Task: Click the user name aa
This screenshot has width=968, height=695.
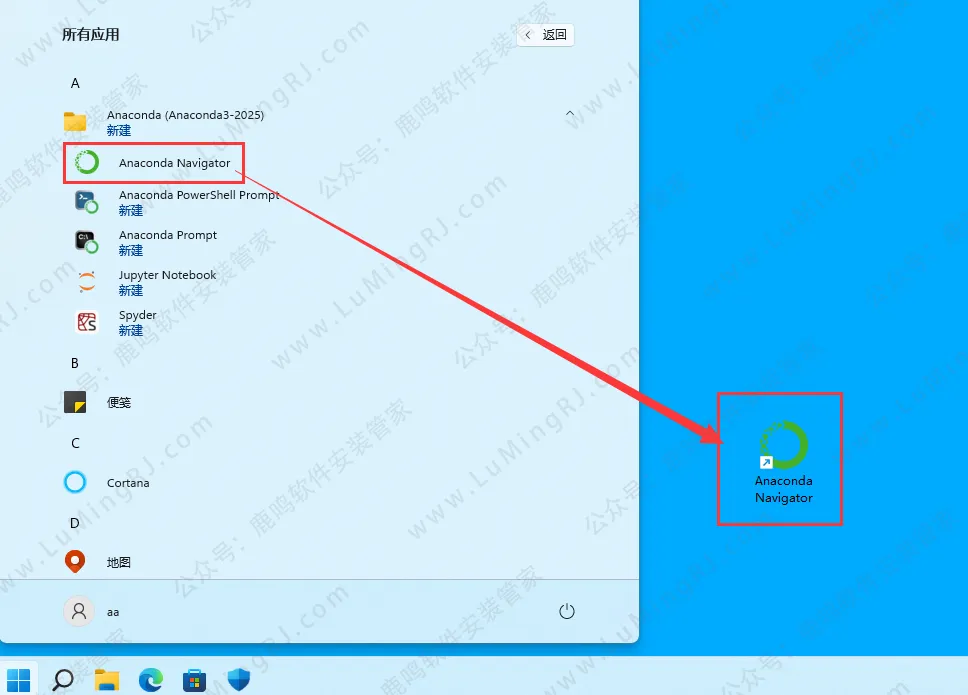Action: click(x=113, y=612)
